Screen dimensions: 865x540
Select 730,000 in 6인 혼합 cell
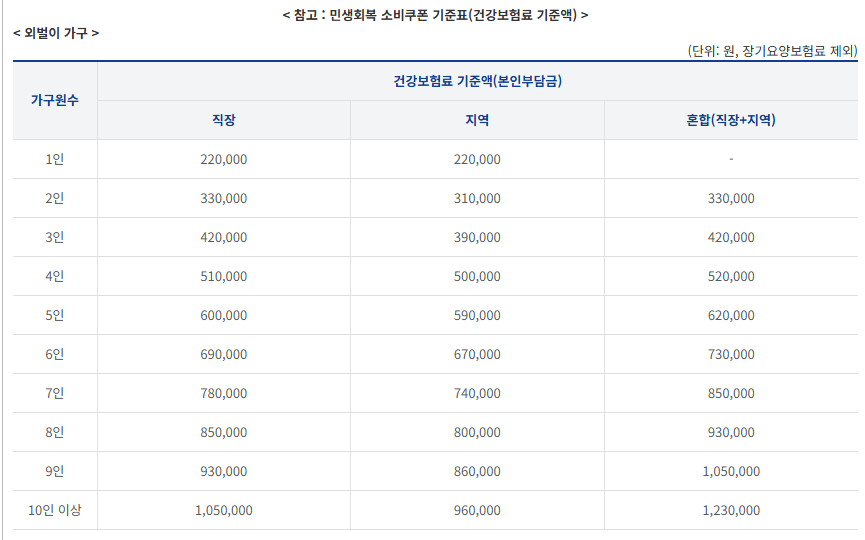pos(731,355)
